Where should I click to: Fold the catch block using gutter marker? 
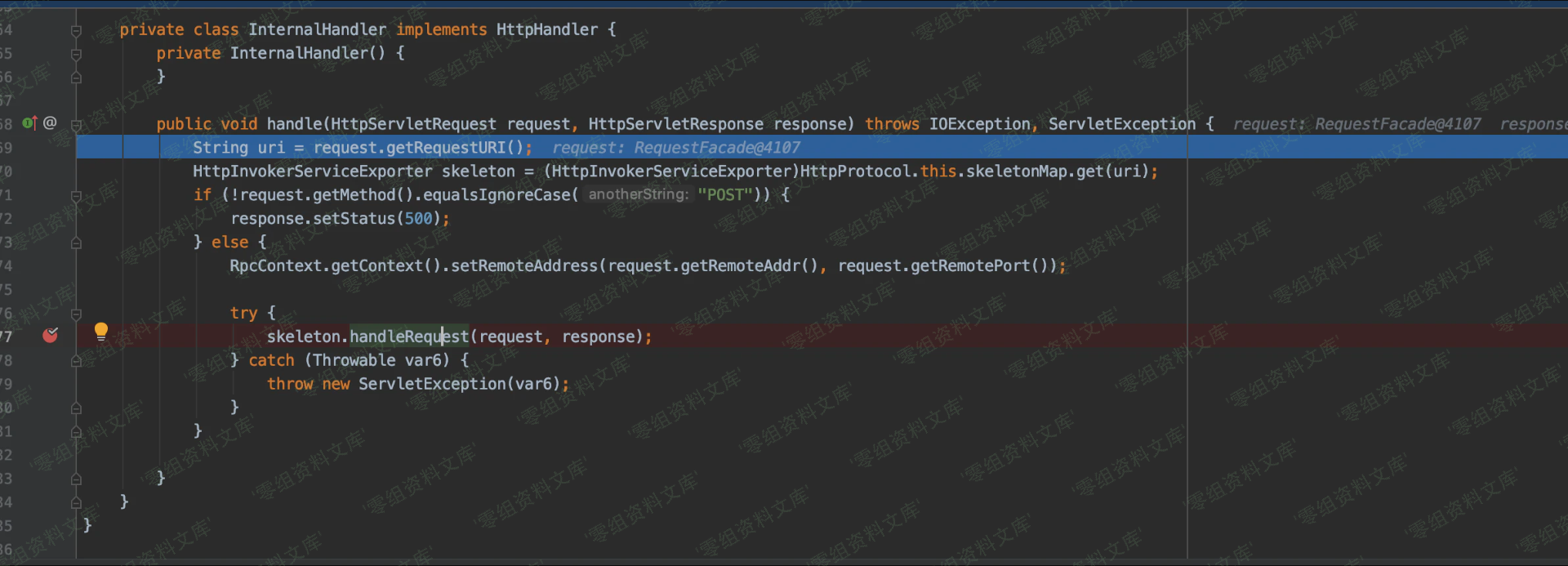76,361
